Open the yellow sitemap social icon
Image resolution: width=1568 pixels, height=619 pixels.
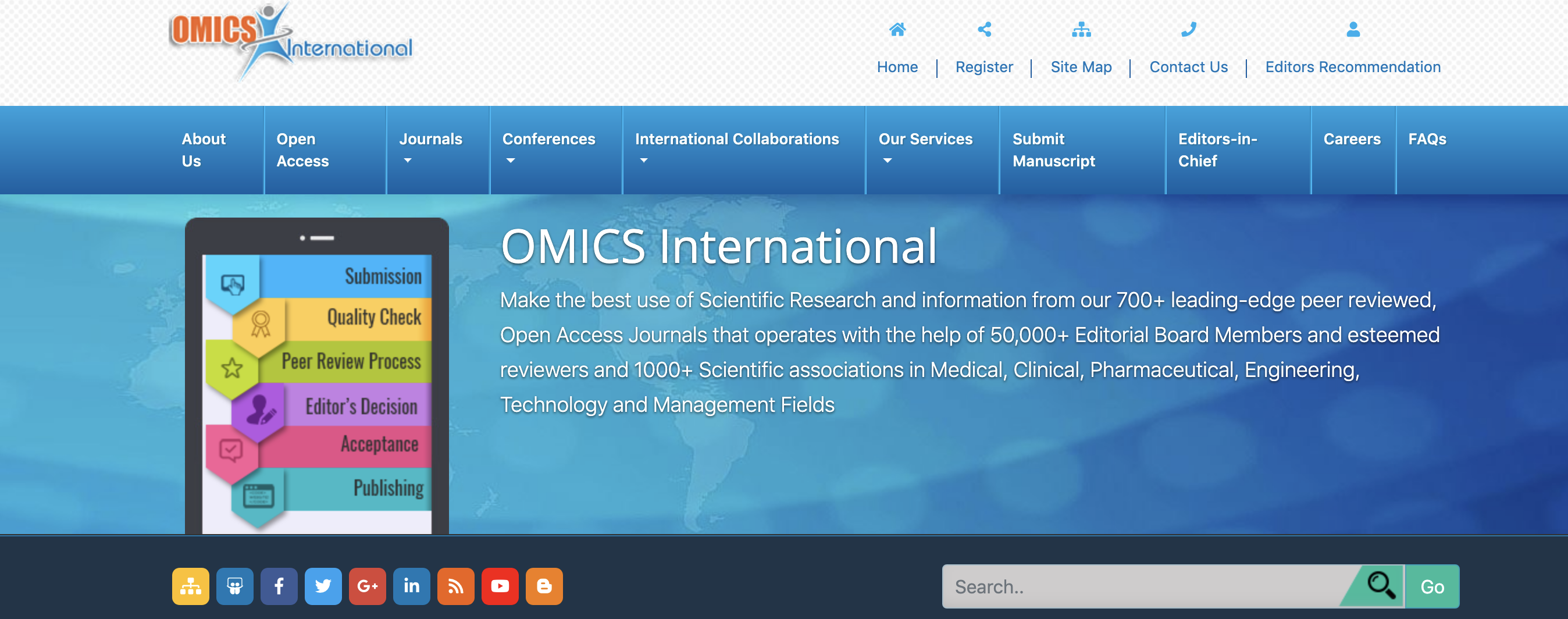191,586
